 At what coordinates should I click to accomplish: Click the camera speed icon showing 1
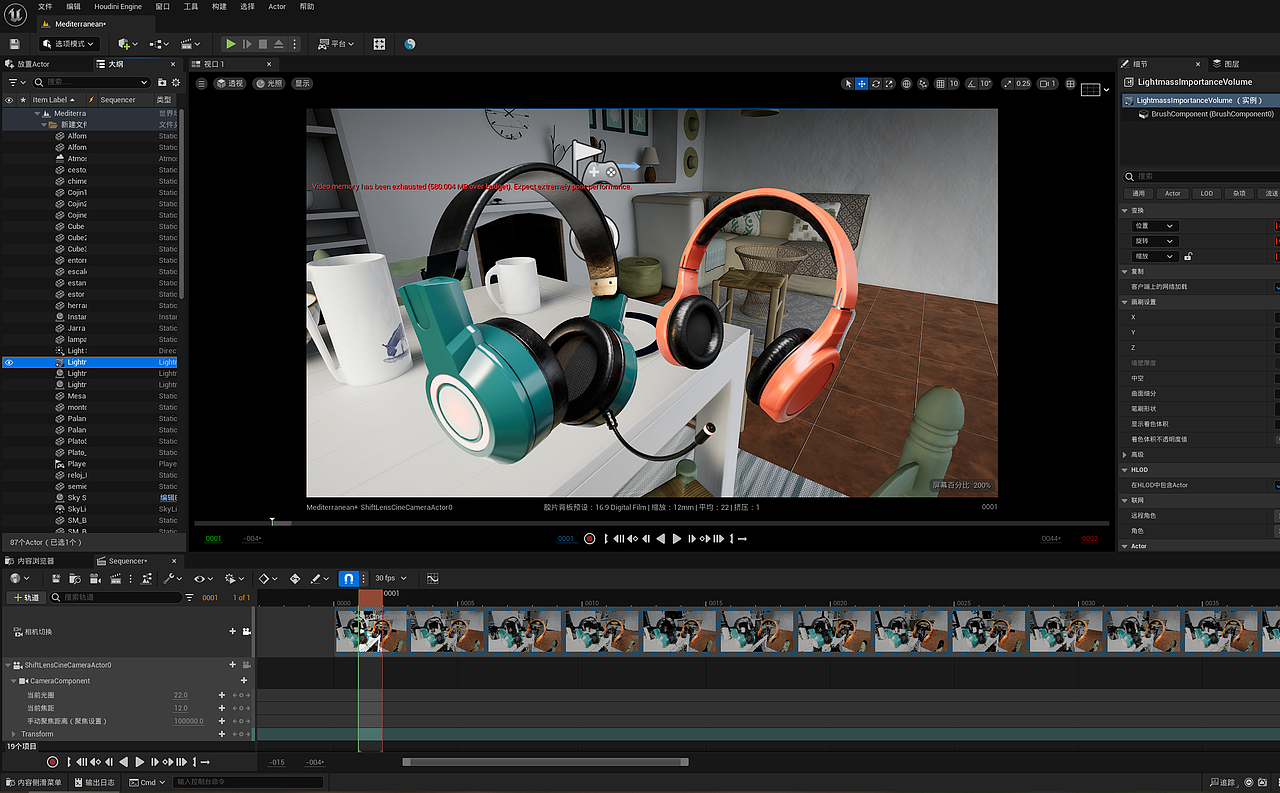click(x=1047, y=84)
